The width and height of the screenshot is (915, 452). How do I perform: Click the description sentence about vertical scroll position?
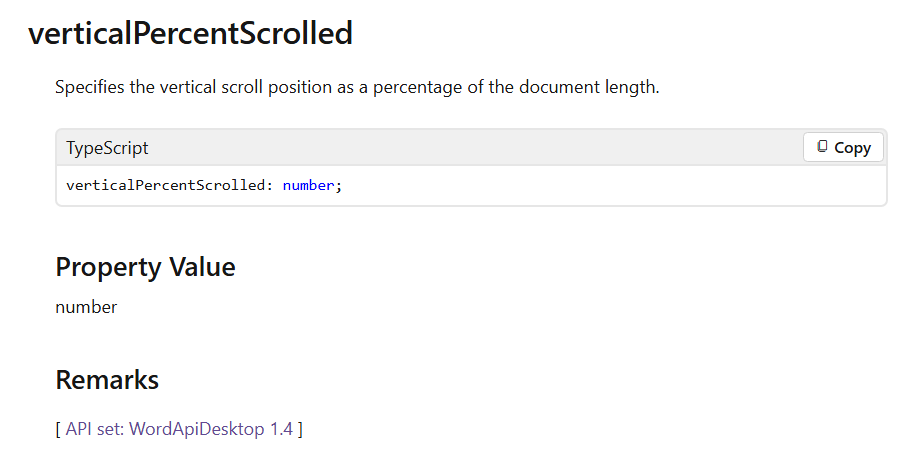point(357,87)
